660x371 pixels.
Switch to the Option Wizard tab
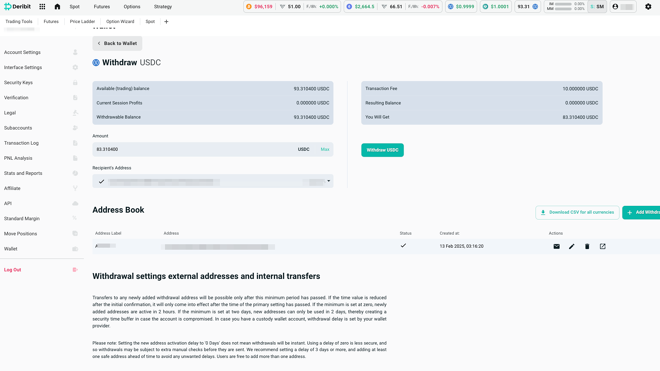[x=120, y=21]
